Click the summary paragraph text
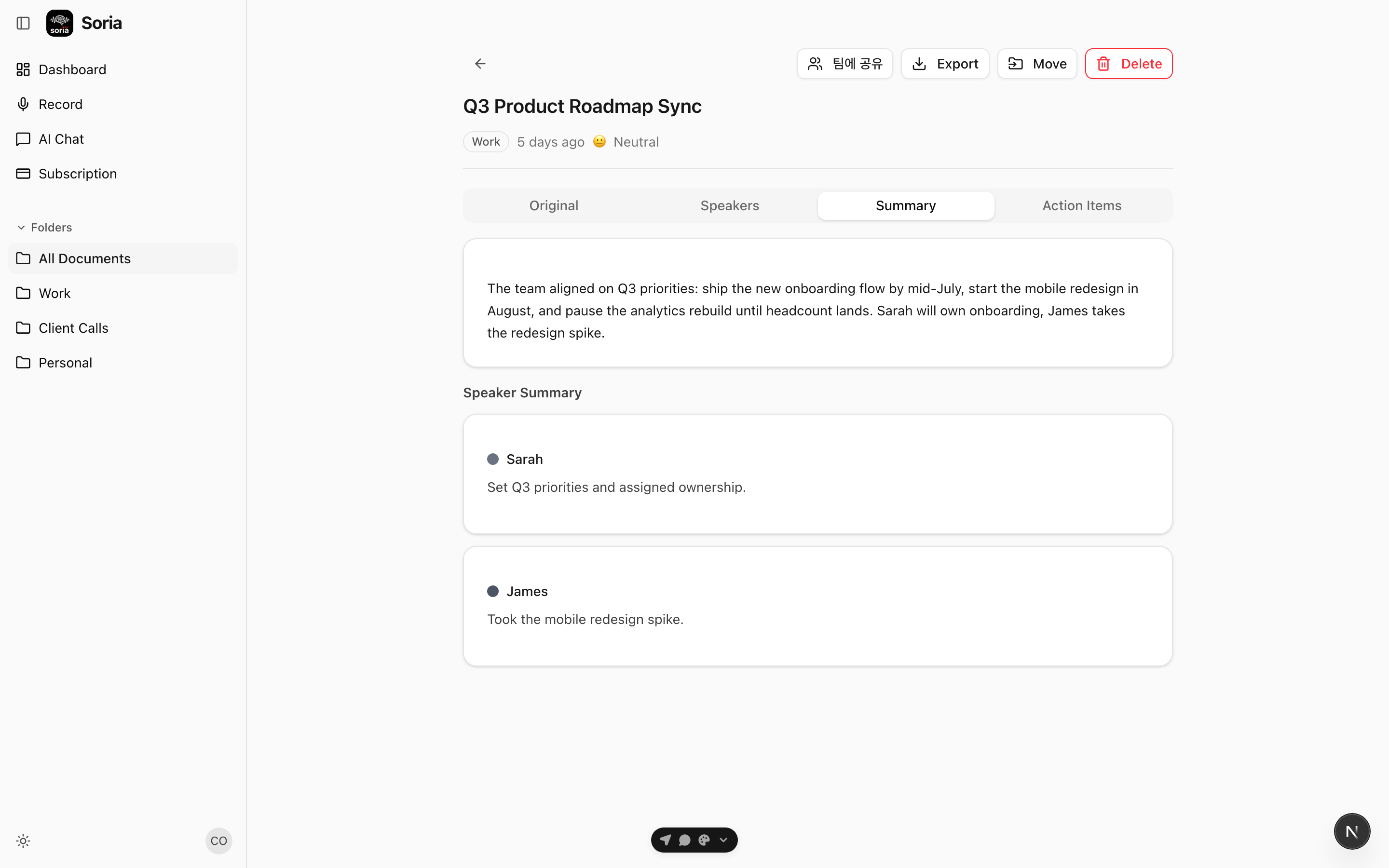 (812, 311)
